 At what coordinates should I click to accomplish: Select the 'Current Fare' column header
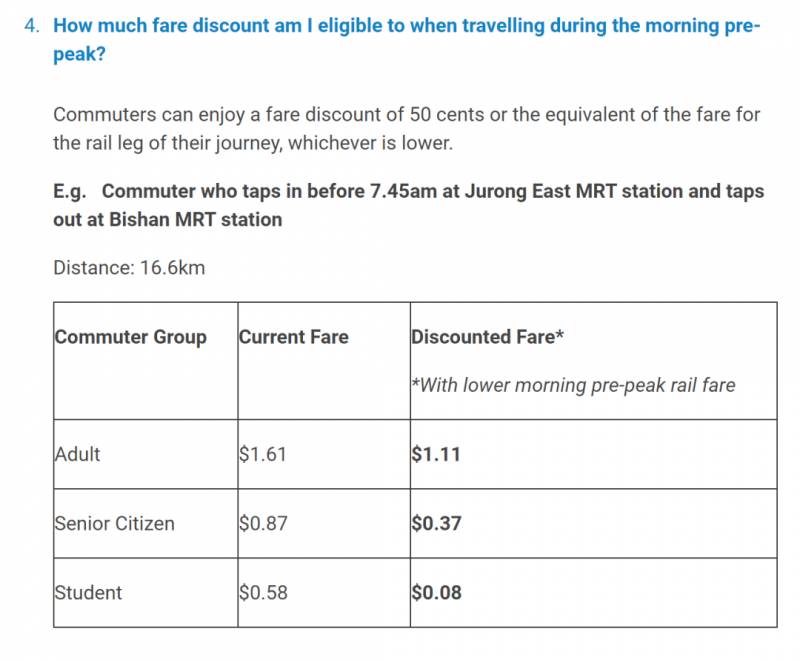[293, 337]
